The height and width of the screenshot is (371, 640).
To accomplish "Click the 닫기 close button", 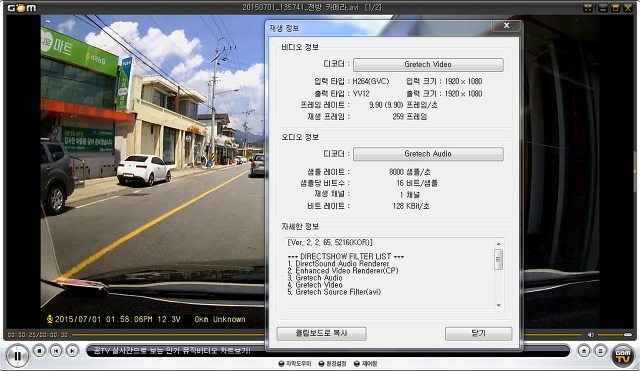I will pyautogui.click(x=478, y=333).
